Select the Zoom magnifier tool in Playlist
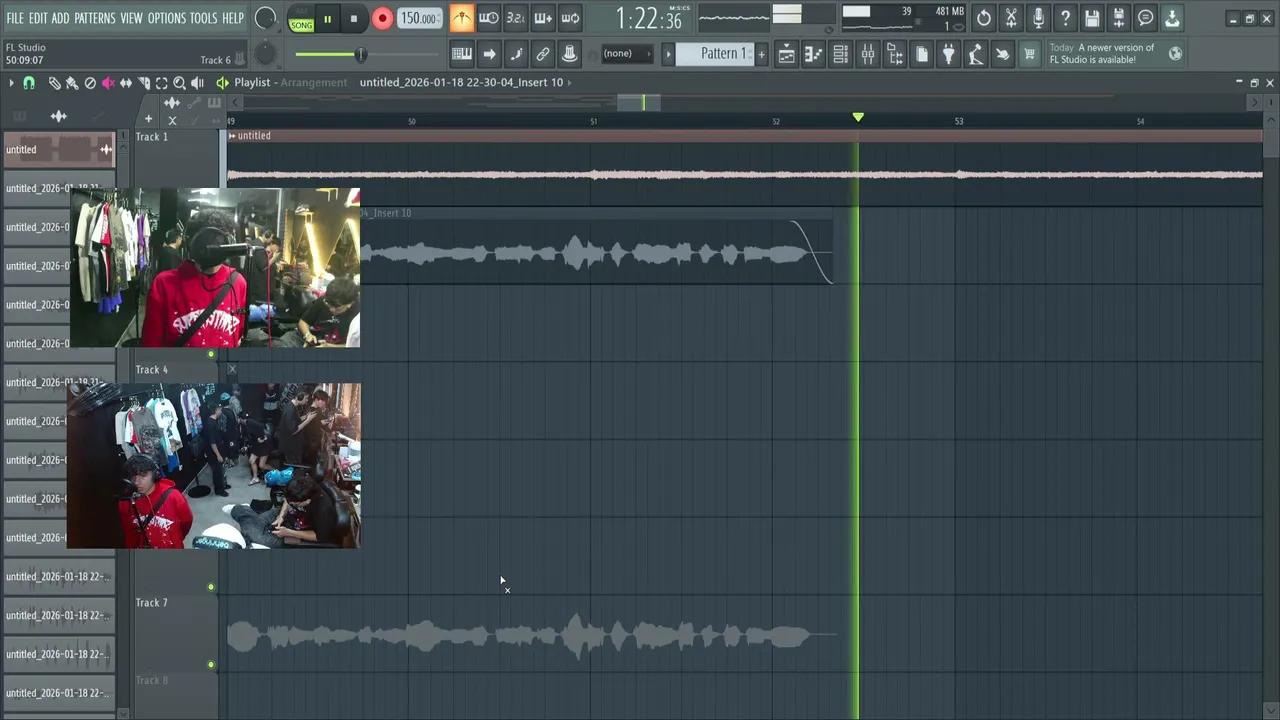 [x=179, y=83]
